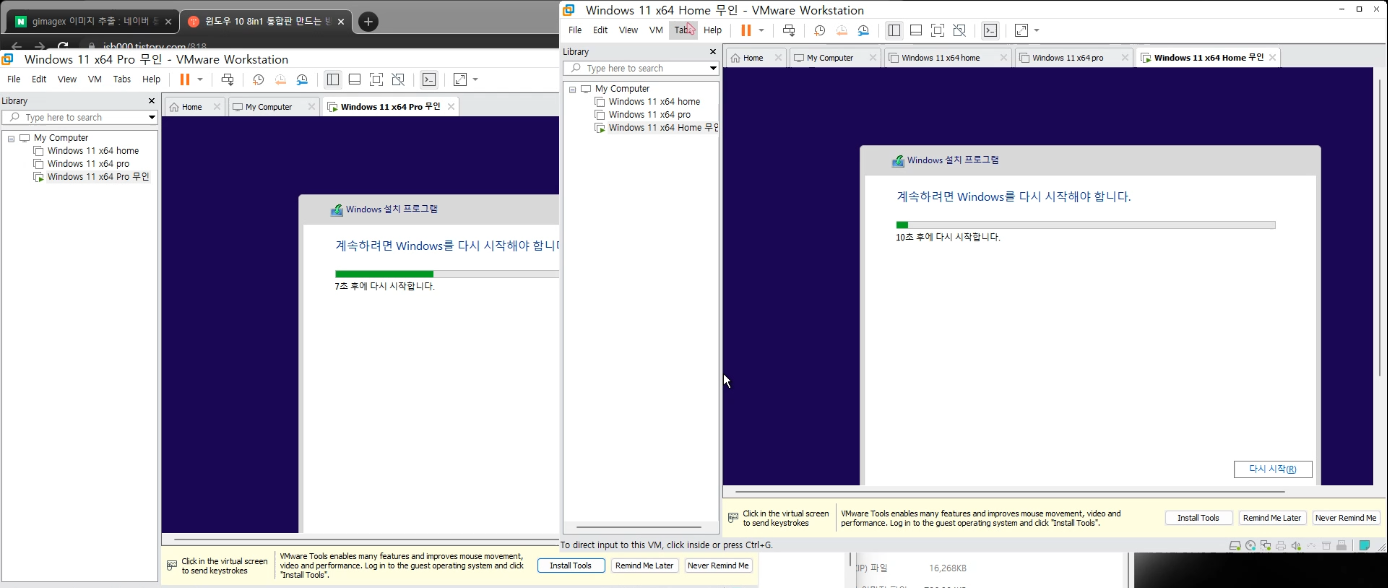Open library search dropdown in the Pro window
Image resolution: width=1388 pixels, height=588 pixels.
152,117
